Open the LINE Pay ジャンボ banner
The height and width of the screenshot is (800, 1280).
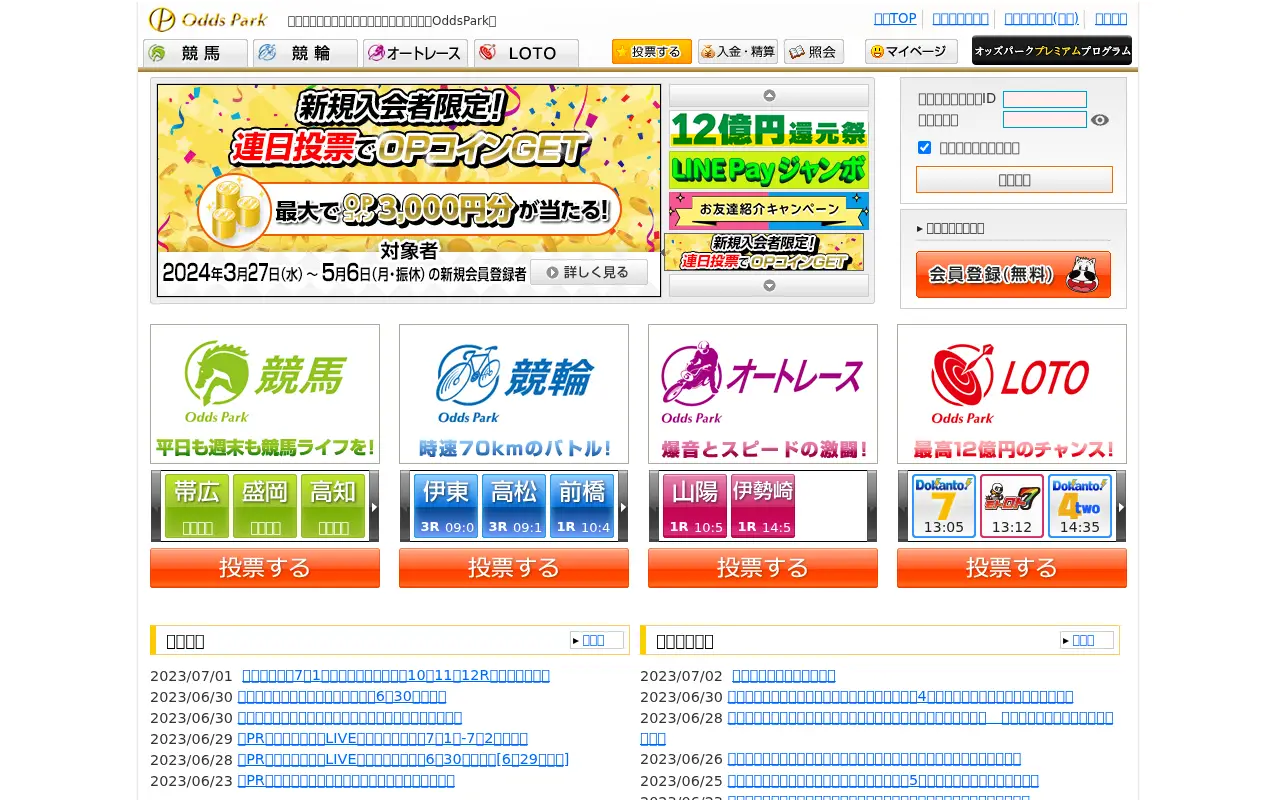(x=769, y=170)
